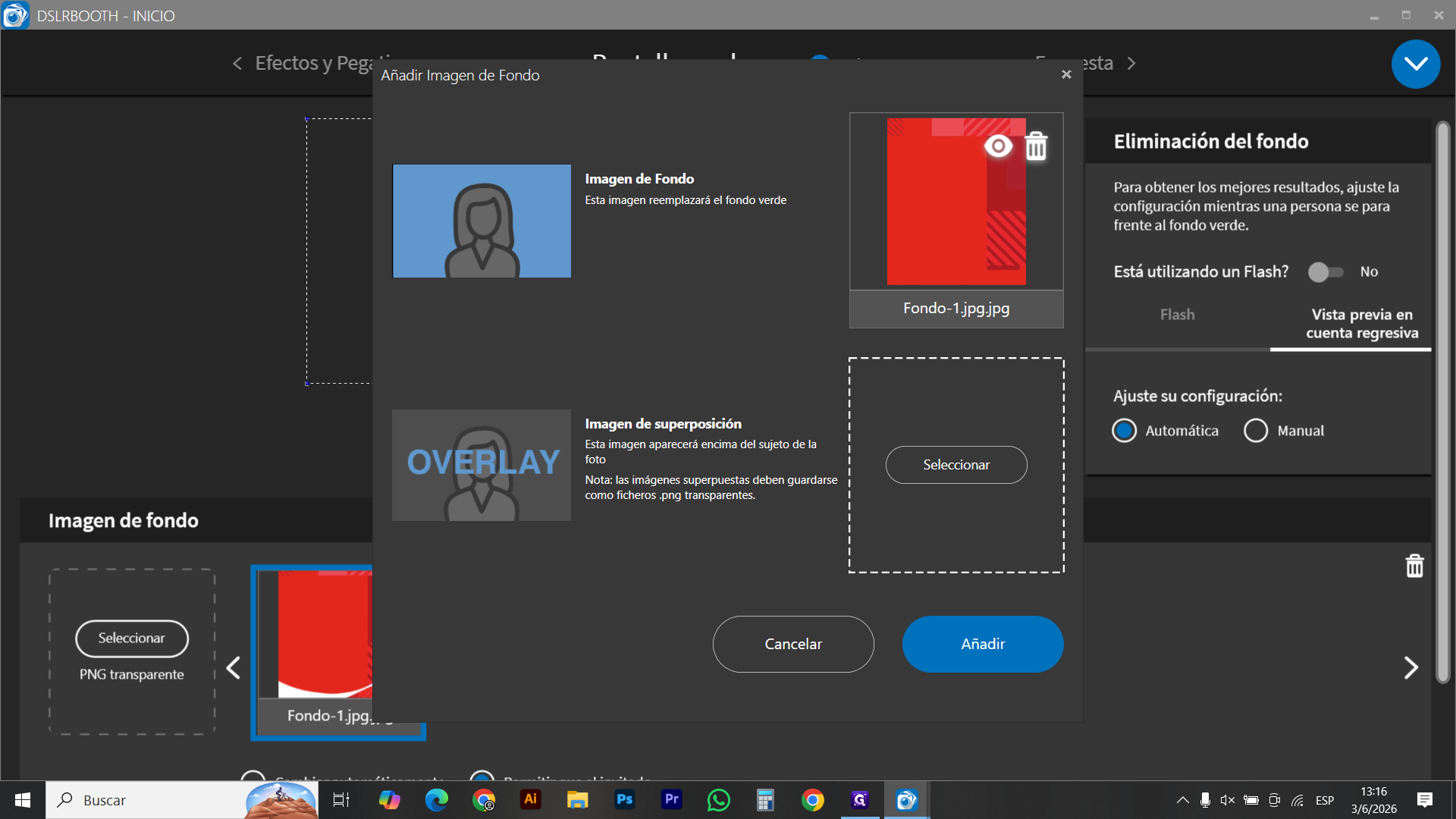This screenshot has height=819, width=1456.
Task: Click the Buscar taskbar search box
Action: 182,800
